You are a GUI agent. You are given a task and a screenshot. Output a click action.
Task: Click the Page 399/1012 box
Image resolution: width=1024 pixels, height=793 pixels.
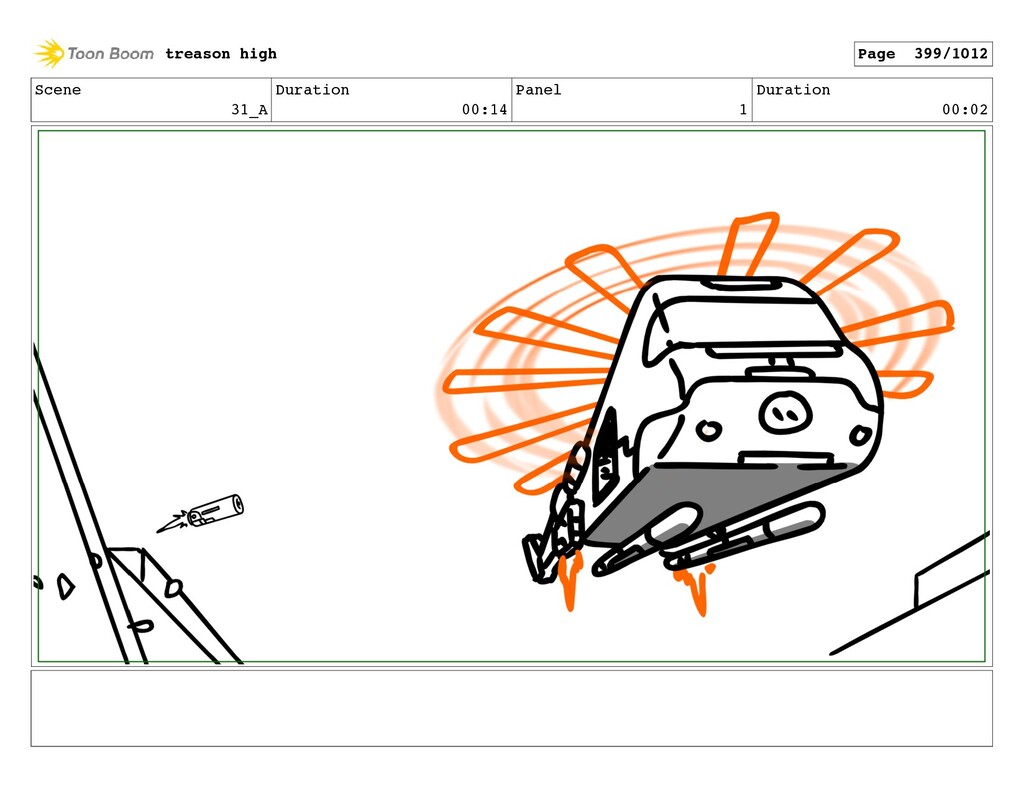[x=923, y=54]
